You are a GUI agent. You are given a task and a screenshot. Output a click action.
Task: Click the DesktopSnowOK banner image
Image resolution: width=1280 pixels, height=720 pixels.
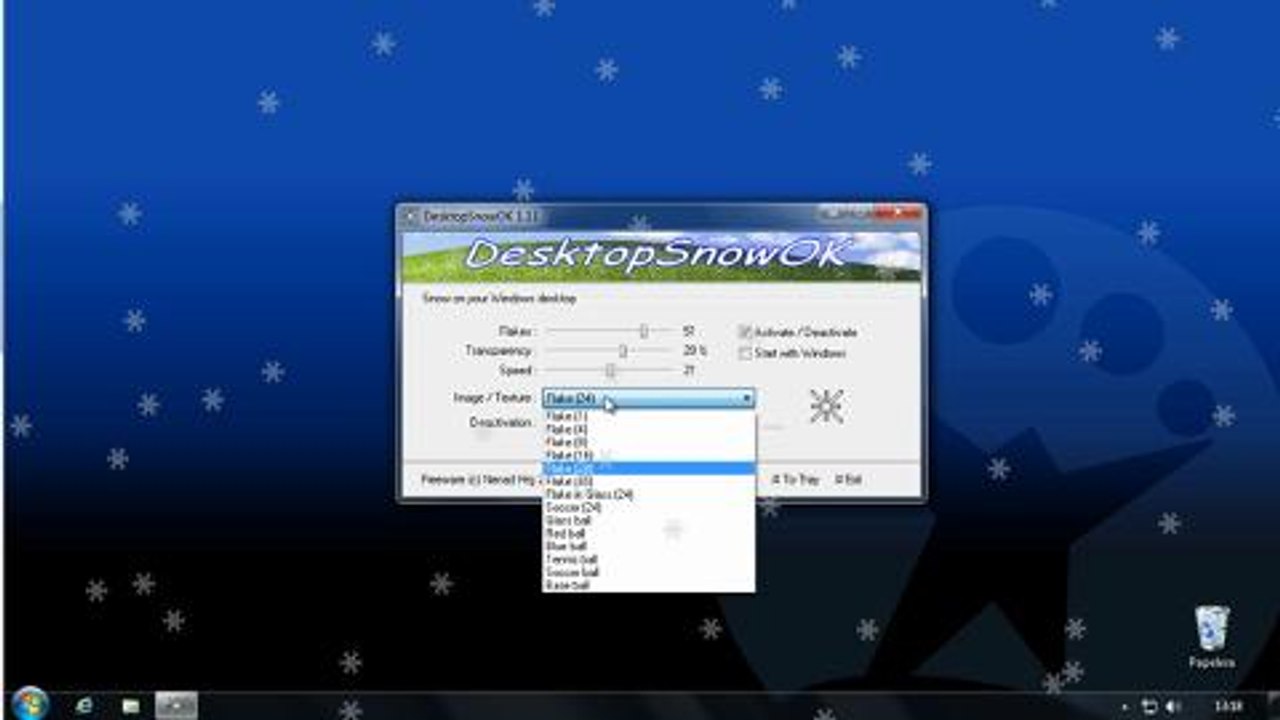661,256
